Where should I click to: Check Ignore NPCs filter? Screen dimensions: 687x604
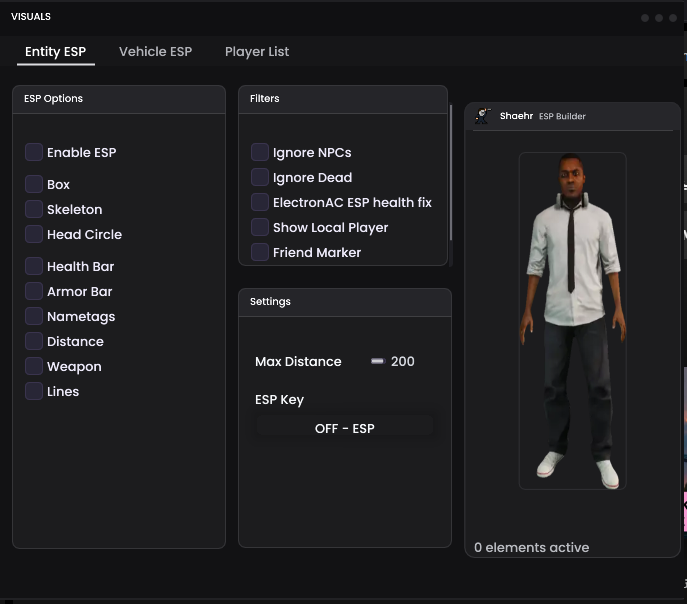click(260, 152)
